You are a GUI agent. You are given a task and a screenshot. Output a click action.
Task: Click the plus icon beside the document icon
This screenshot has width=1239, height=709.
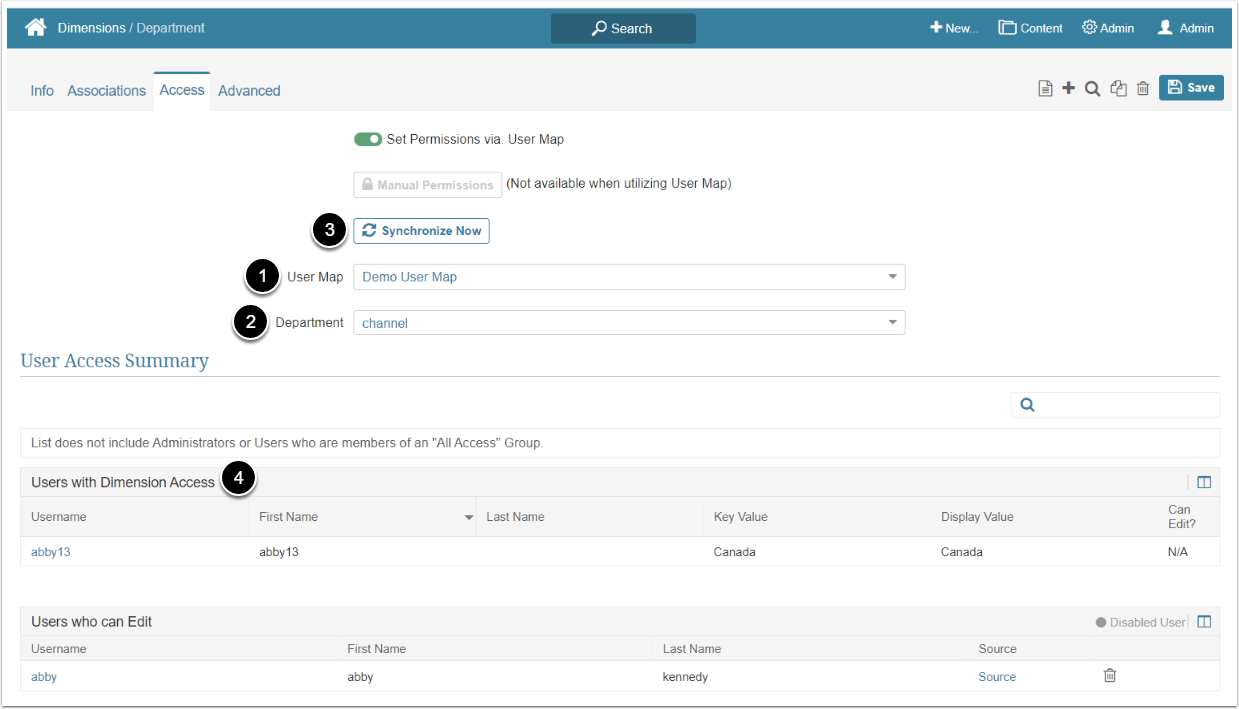1068,88
